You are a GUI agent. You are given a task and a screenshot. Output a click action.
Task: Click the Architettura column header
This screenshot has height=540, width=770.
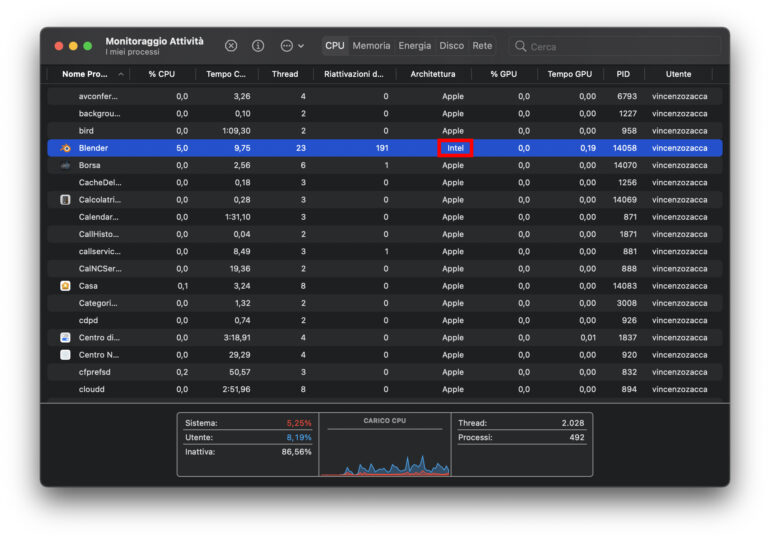coord(432,74)
